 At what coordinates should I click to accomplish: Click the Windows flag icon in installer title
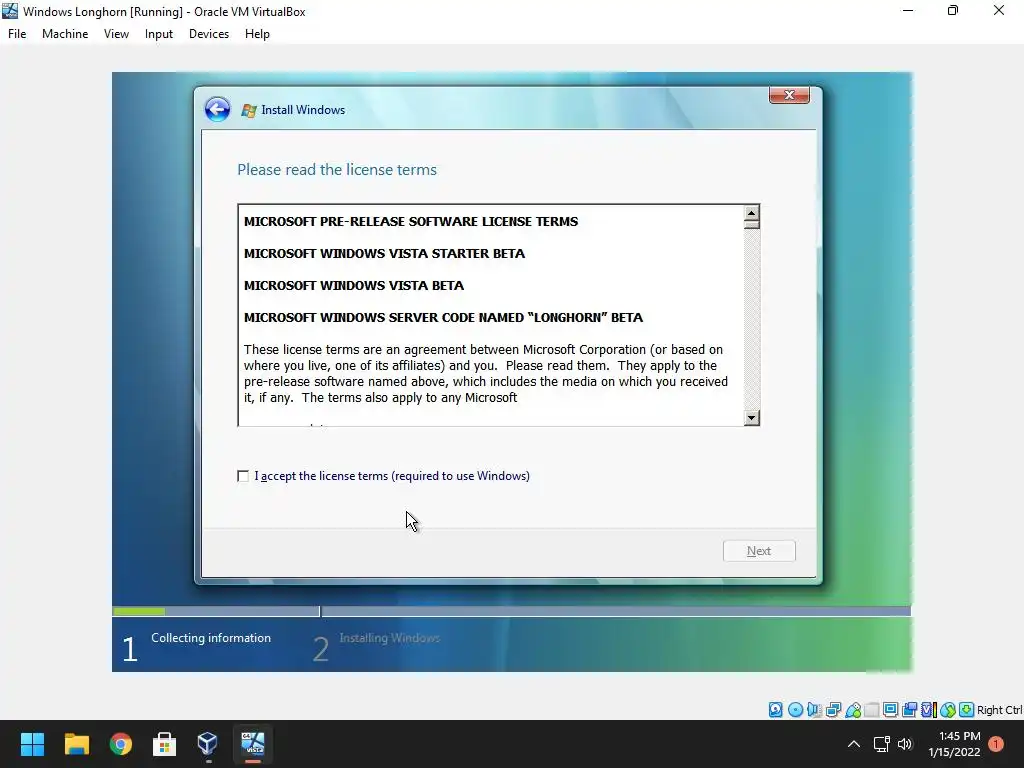click(249, 110)
